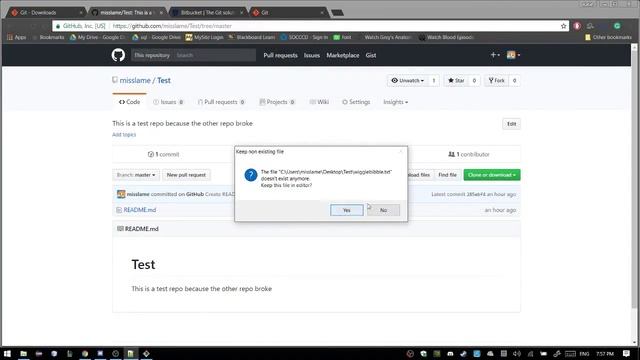Open the misslame owner link
Image resolution: width=640 pixels, height=360 pixels.
[135, 80]
